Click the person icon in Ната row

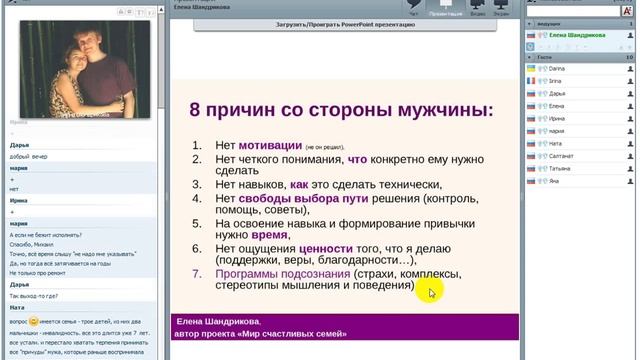(630, 144)
